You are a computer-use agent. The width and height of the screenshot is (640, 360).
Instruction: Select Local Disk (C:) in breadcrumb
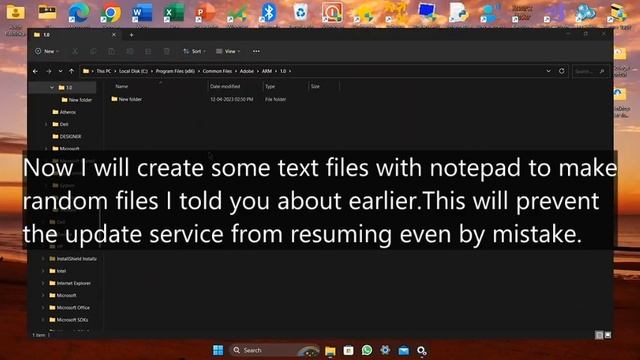tap(133, 71)
